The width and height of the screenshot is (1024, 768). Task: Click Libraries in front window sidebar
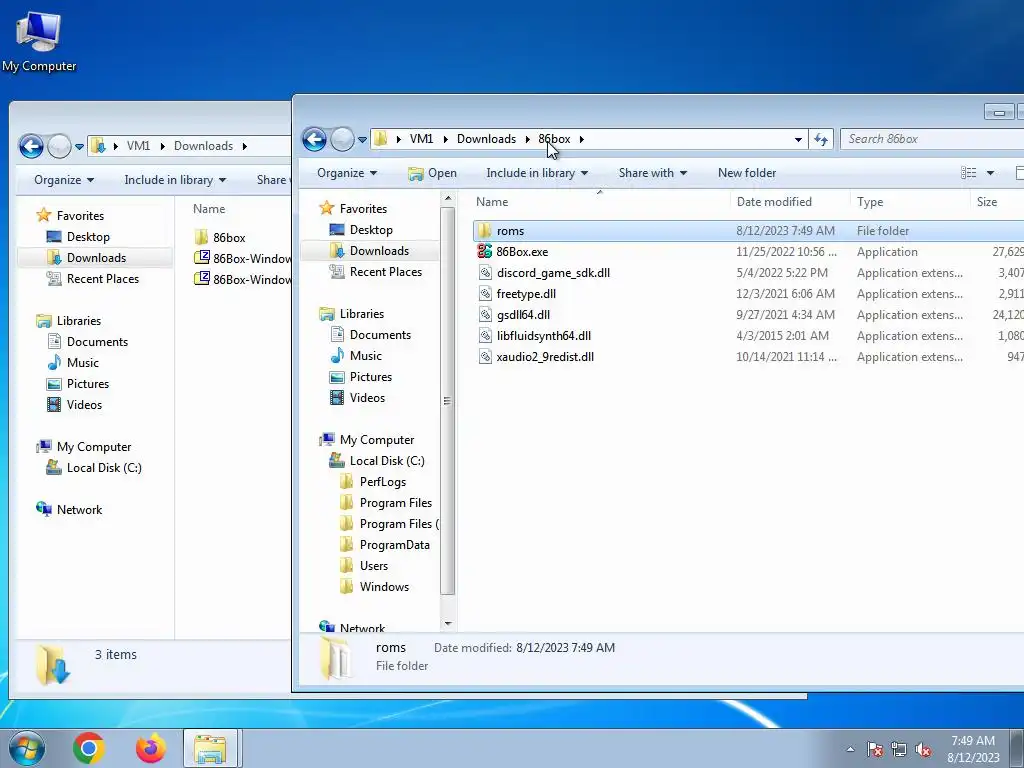[361, 314]
